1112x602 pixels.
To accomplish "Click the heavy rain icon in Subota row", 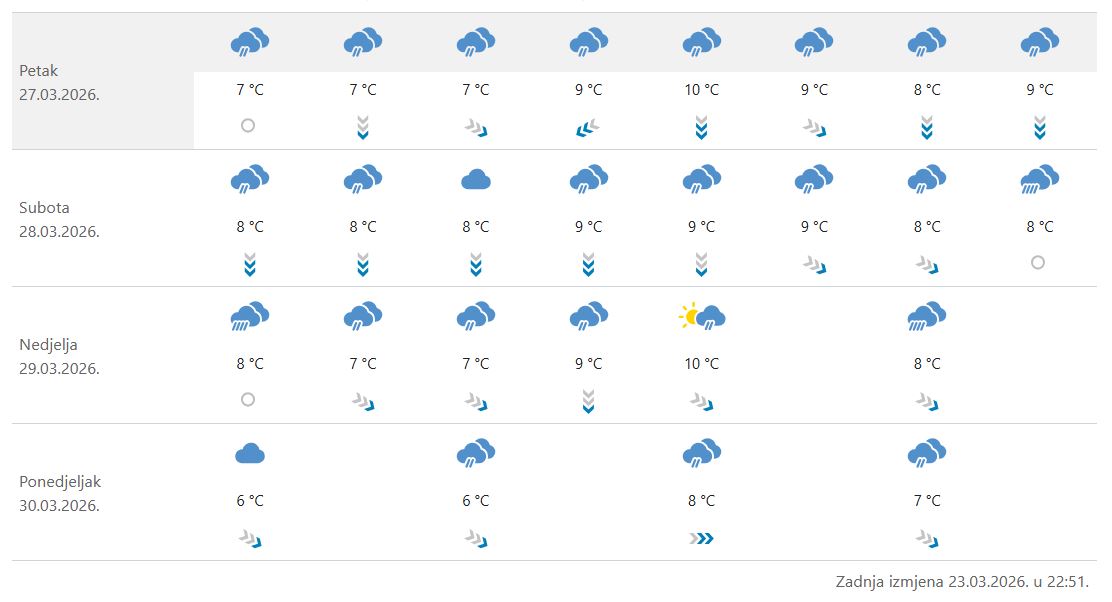I will tap(1039, 180).
